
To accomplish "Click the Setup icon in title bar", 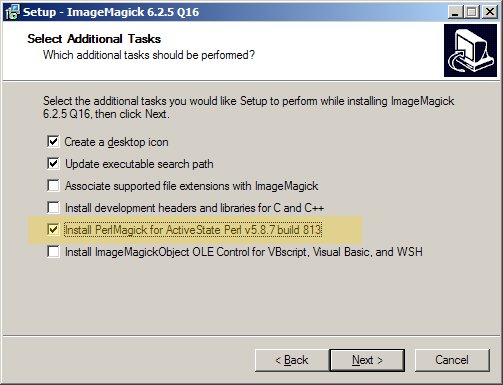I will coord(12,12).
